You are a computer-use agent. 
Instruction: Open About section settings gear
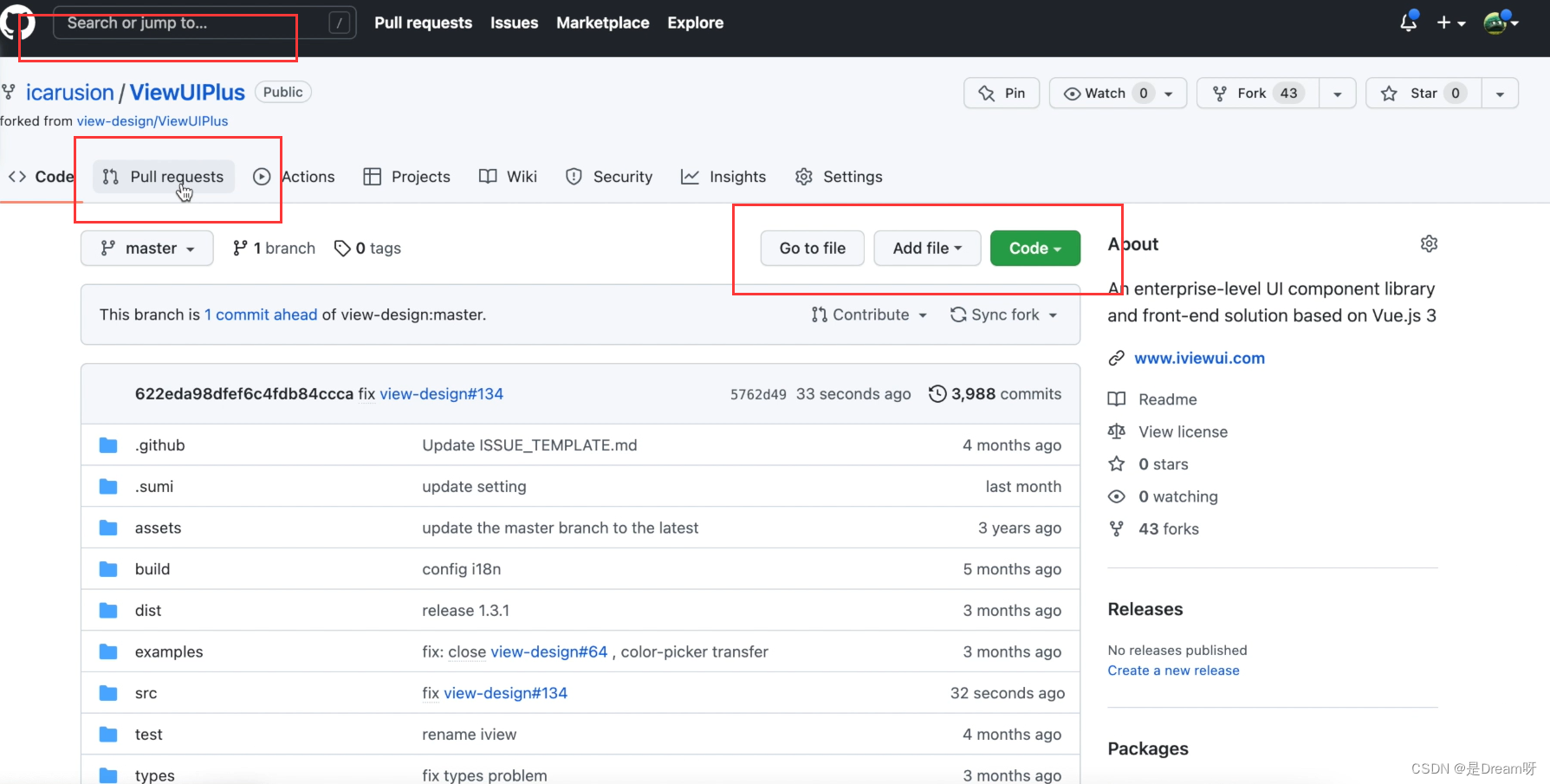(x=1429, y=244)
